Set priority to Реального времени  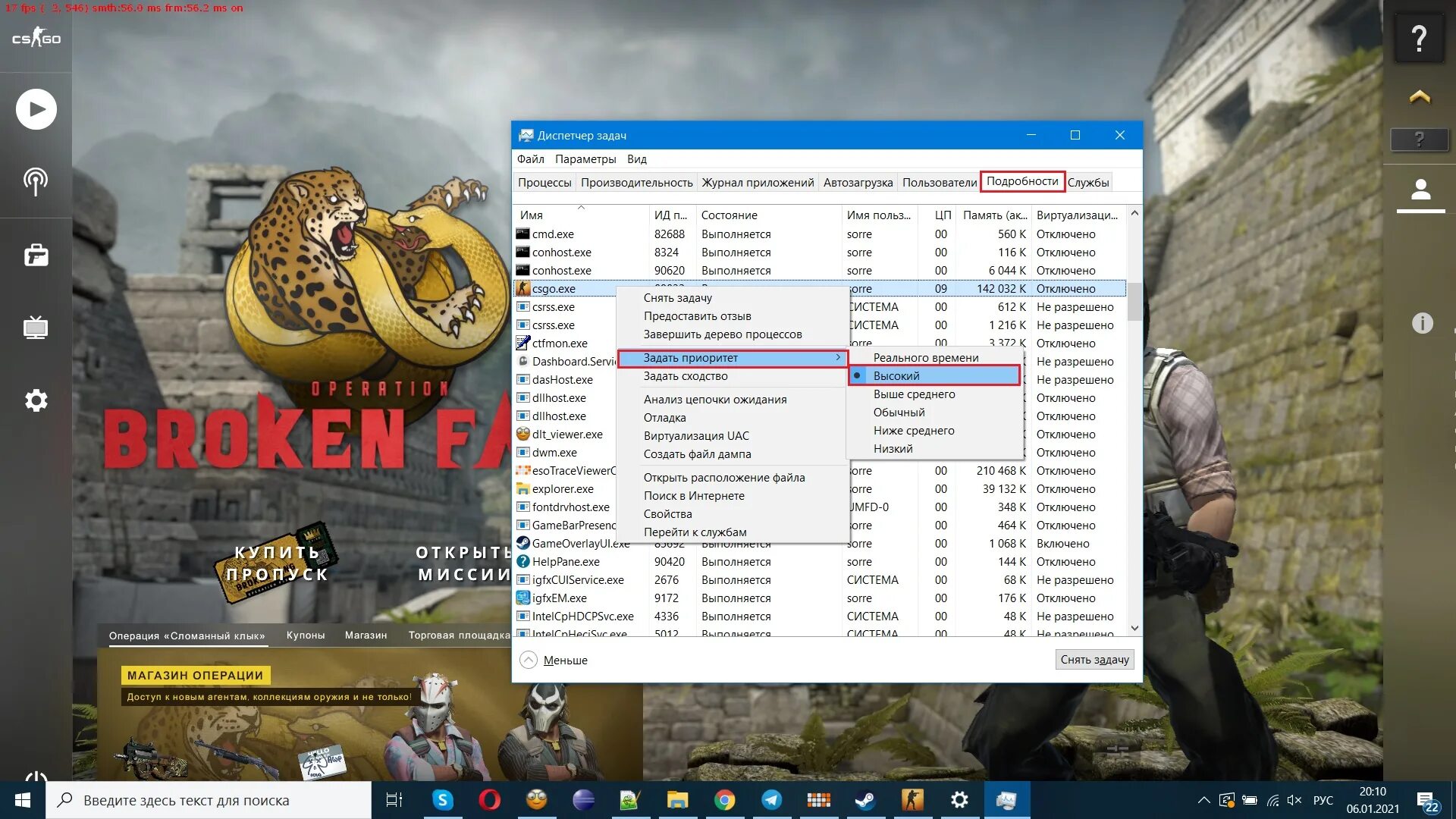936,357
